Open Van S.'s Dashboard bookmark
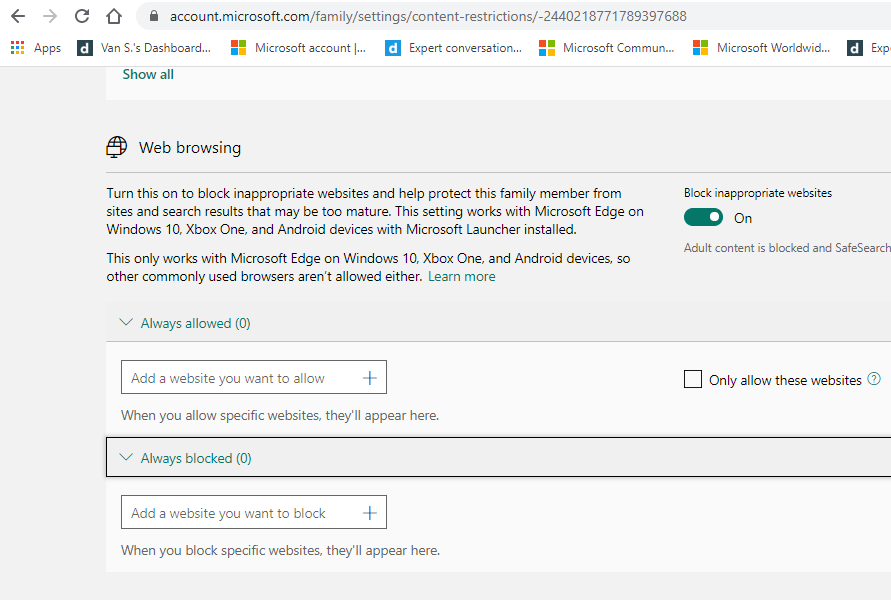891x600 pixels. [144, 48]
